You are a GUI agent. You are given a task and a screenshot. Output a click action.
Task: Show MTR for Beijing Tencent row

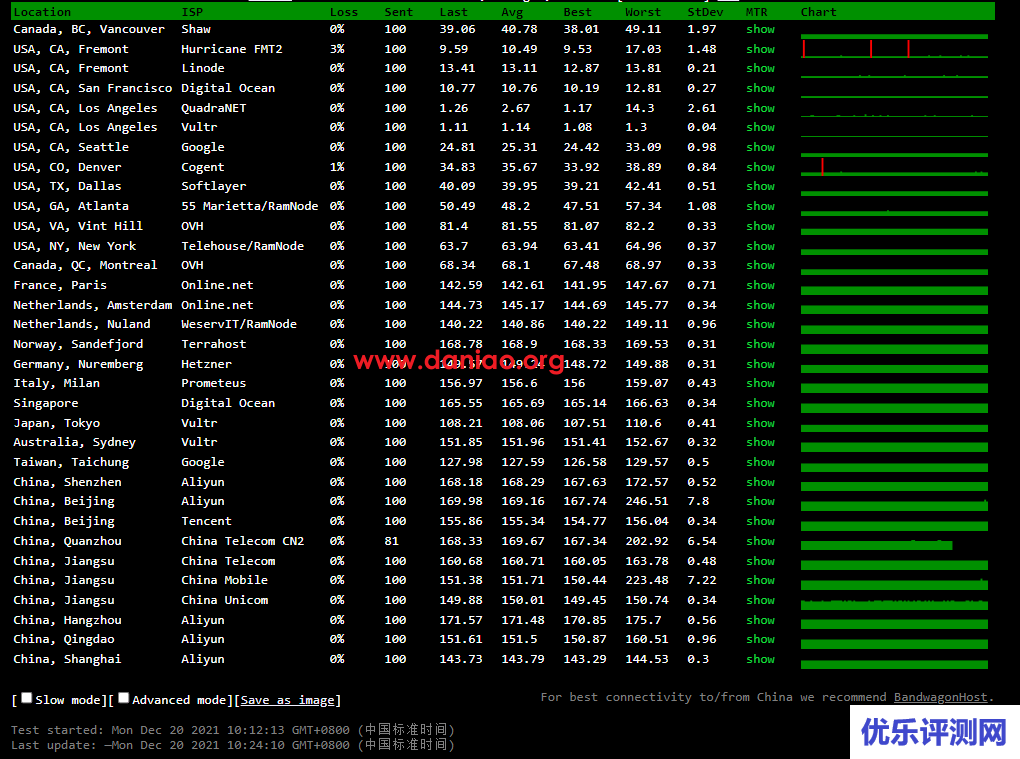pos(760,522)
